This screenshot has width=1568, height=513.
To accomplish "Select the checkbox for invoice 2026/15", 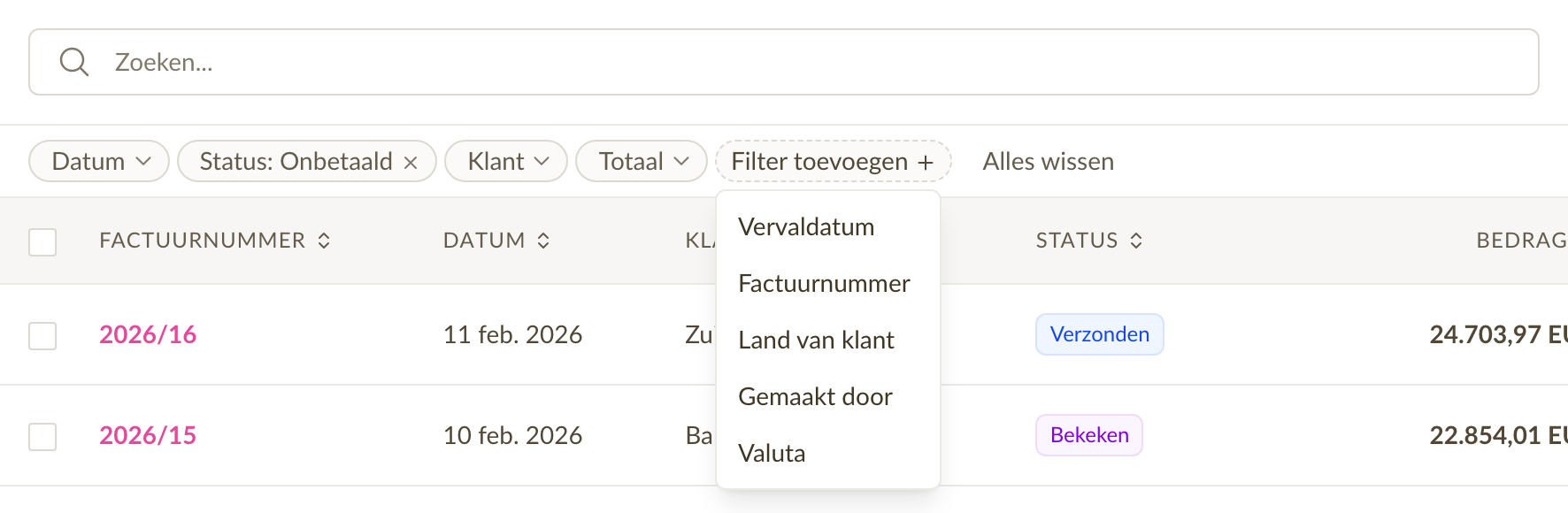I will point(42,436).
